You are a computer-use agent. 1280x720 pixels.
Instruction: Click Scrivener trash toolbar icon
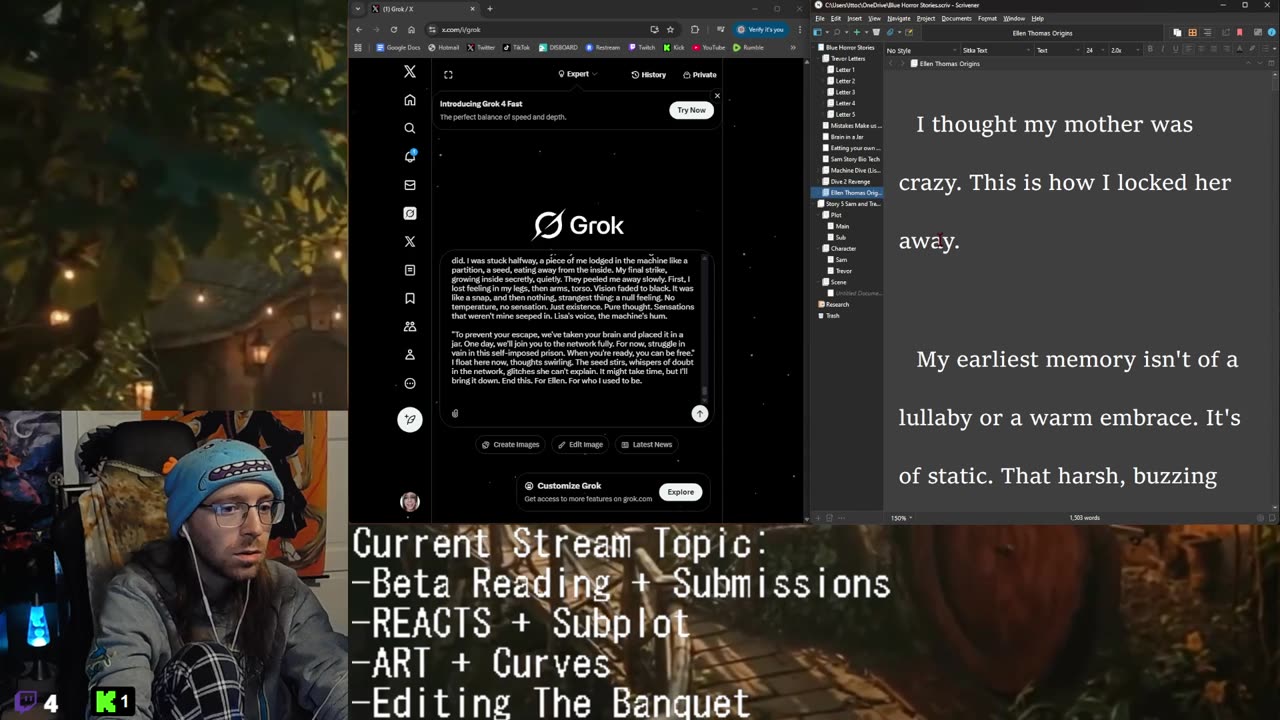pyautogui.click(x=876, y=32)
